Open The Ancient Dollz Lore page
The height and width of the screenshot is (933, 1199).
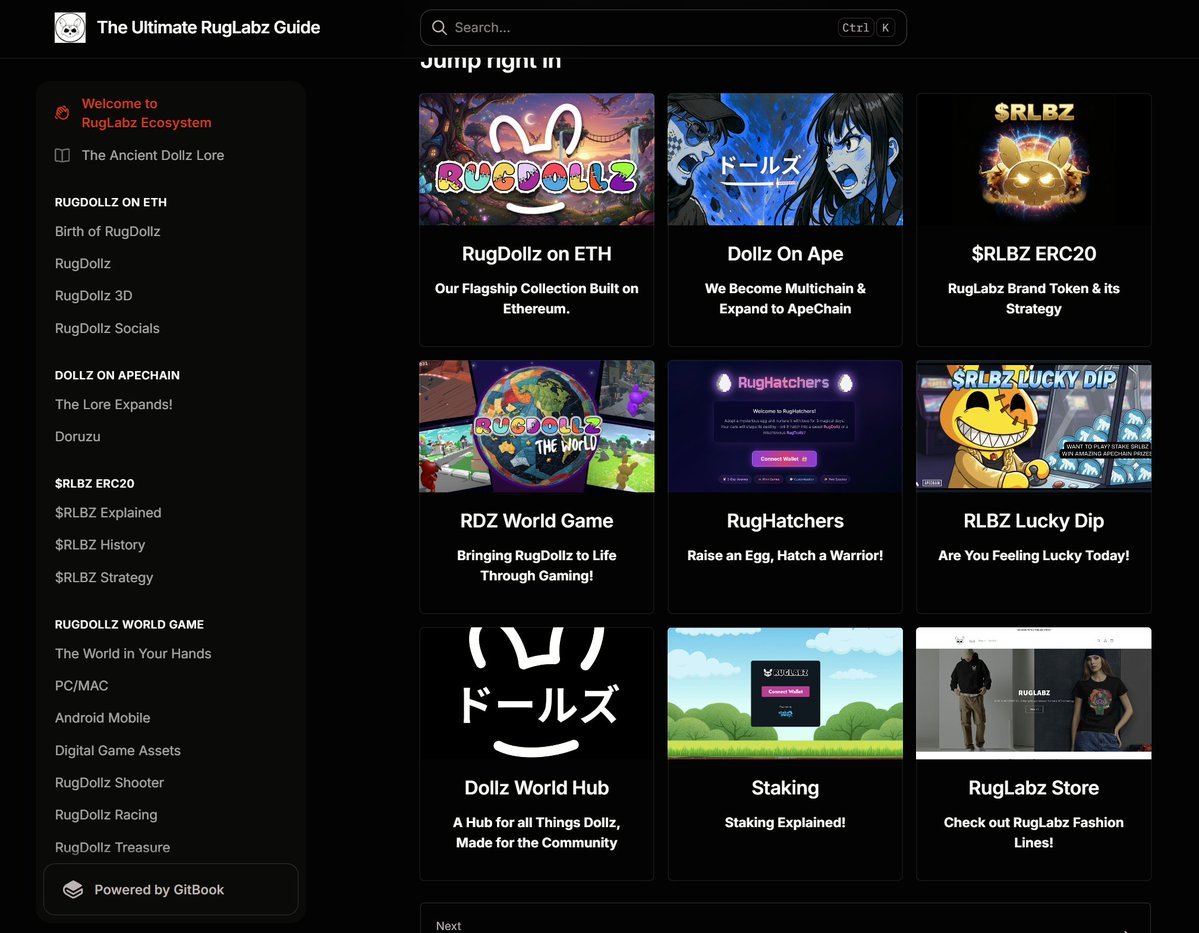tap(153, 155)
